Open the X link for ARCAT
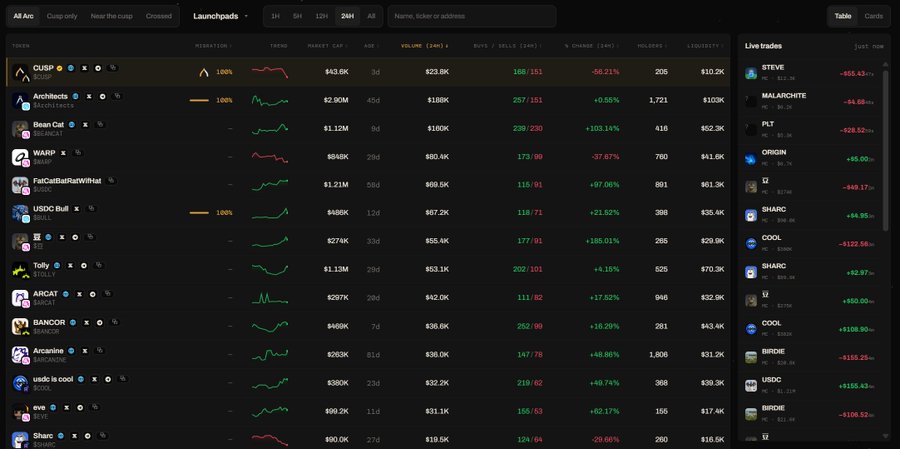This screenshot has height=449, width=900. [79, 294]
